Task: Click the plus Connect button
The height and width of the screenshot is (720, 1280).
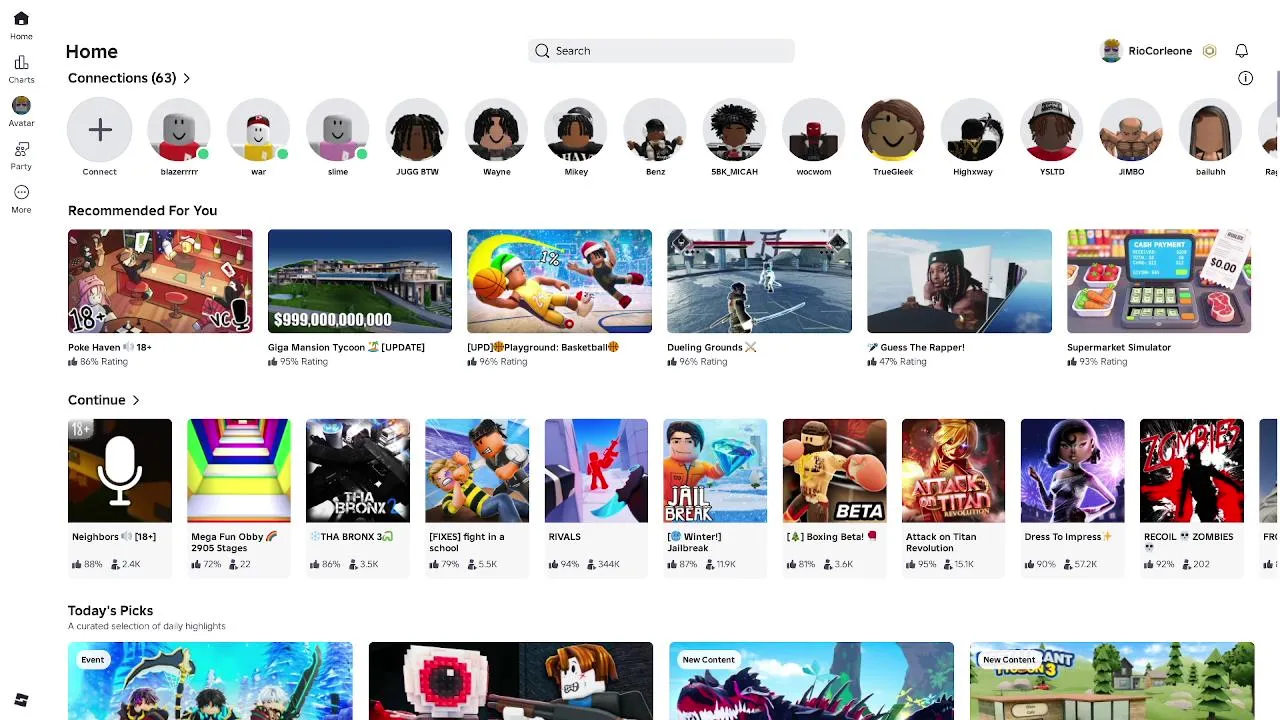Action: point(99,130)
